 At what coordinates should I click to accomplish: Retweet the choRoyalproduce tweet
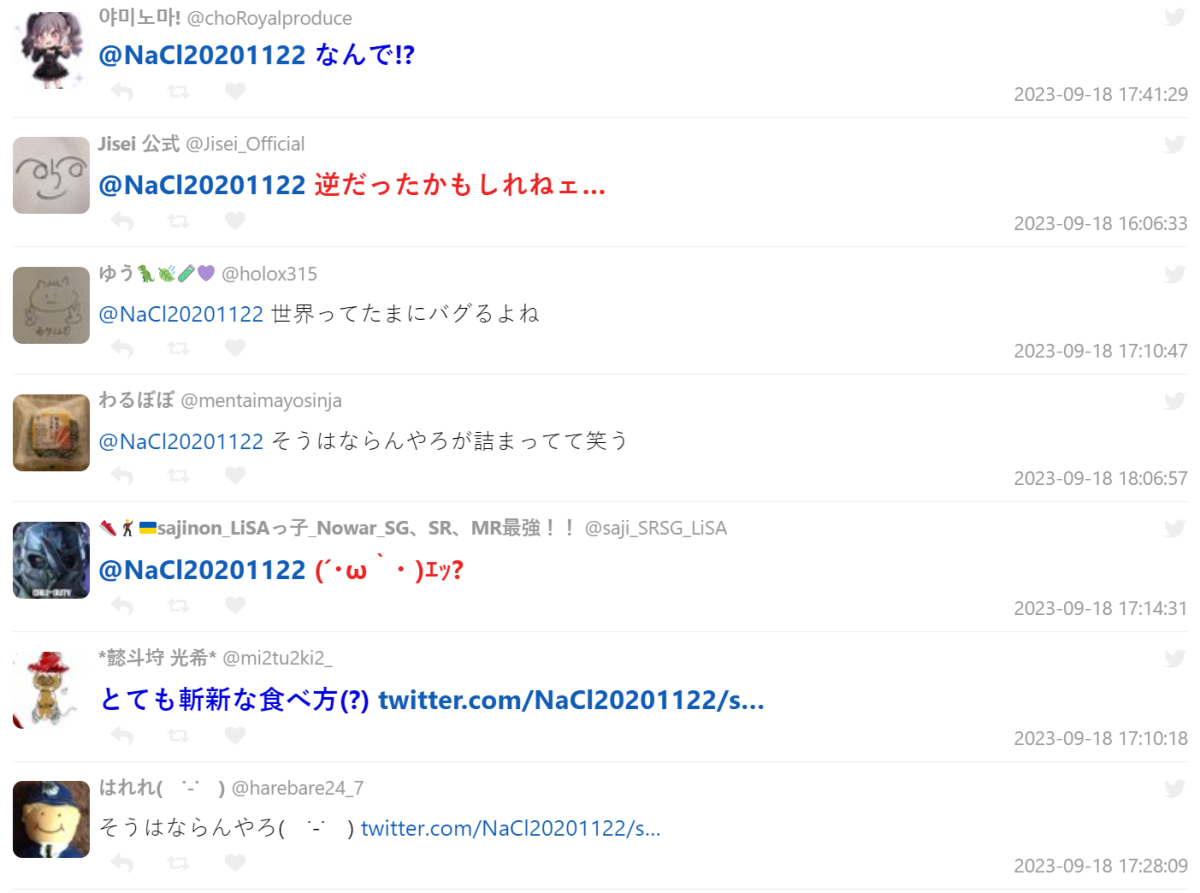[x=178, y=92]
